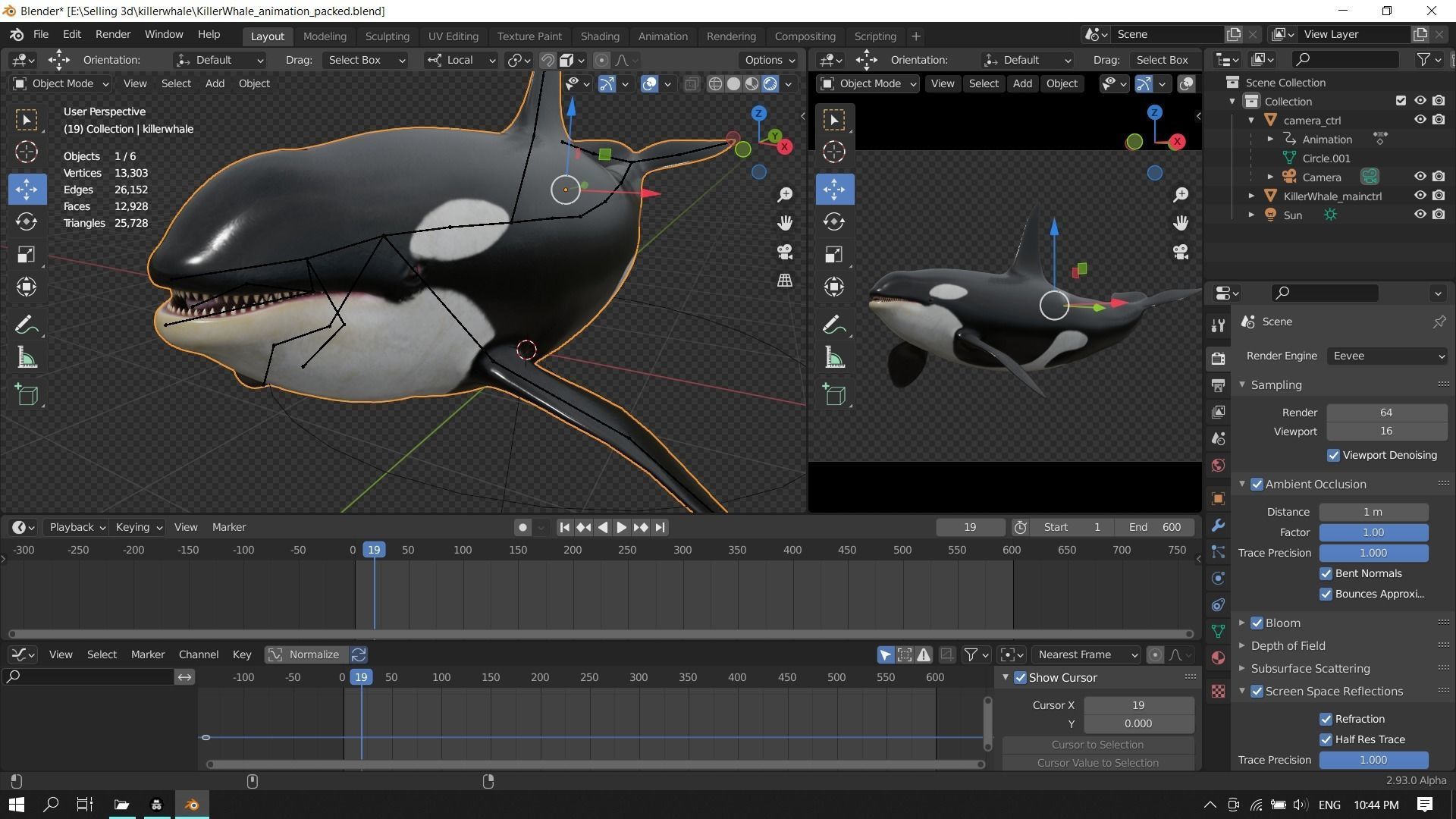
Task: Select the Cursor tool in left viewport
Action: click(27, 152)
